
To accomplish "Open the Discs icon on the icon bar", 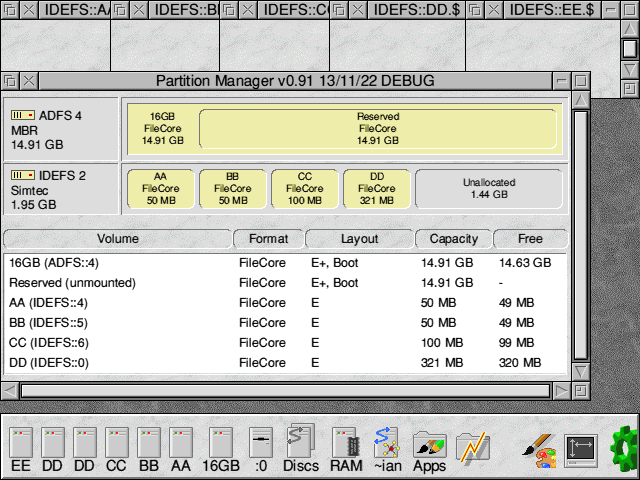I will coord(300,449).
